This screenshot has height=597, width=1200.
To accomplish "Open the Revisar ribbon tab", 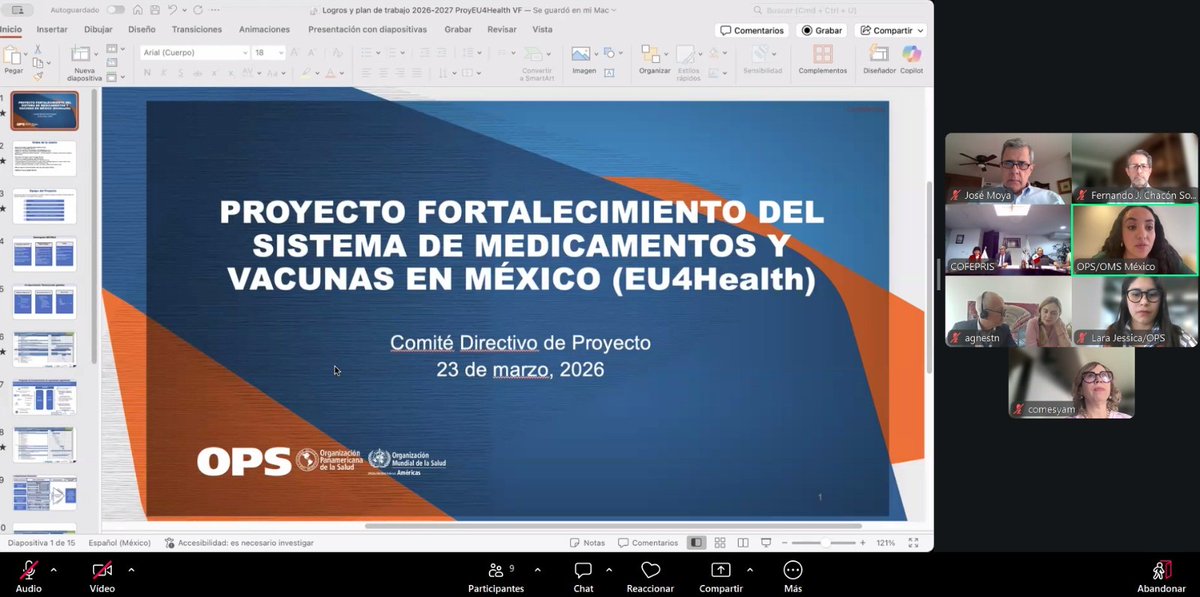I will click(x=502, y=29).
